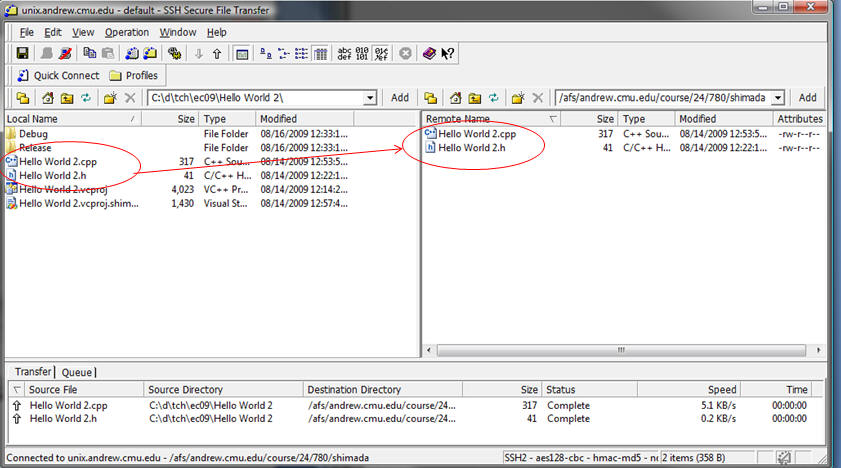This screenshot has height=468, width=841.
Task: Open the View menu
Action: click(83, 32)
